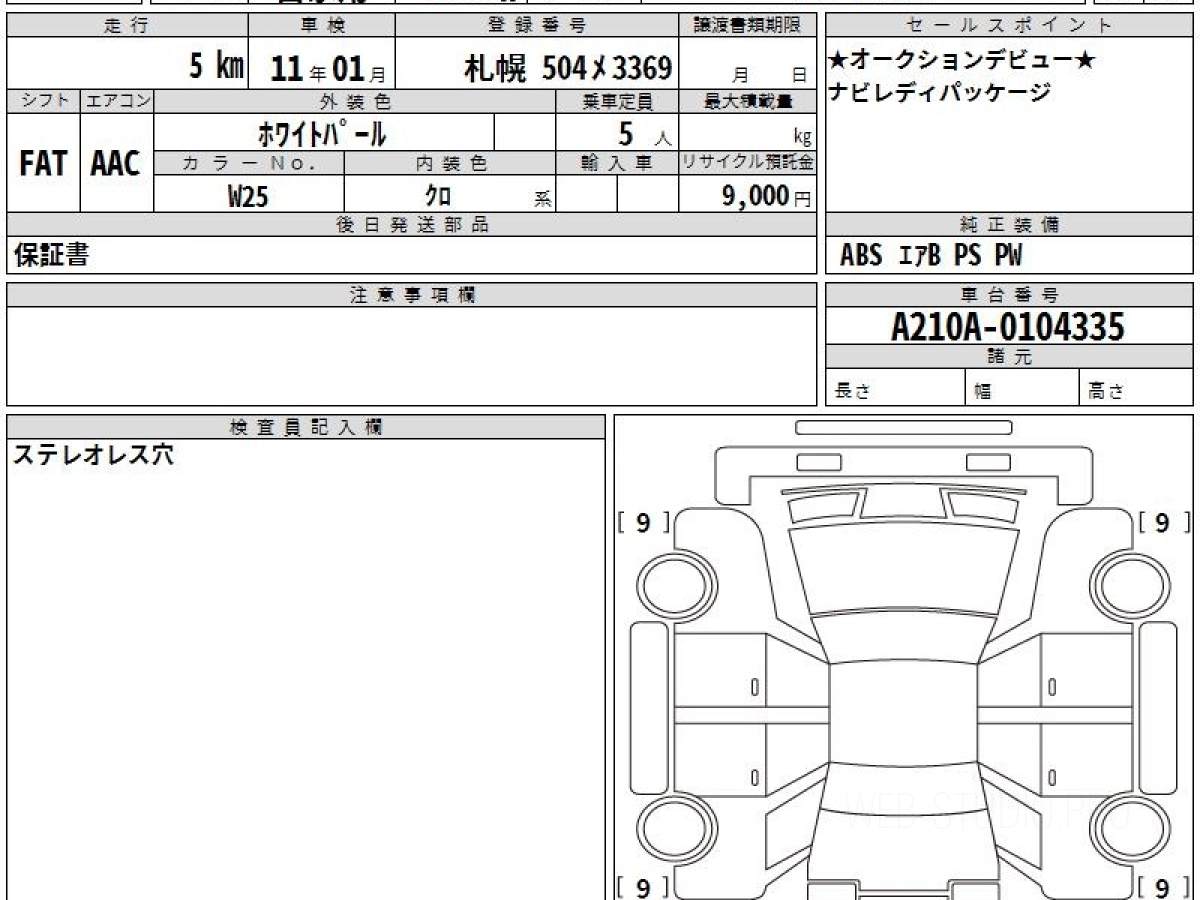Click the AAC air conditioner cell
Viewport: 1200px width, 900px height.
point(116,163)
